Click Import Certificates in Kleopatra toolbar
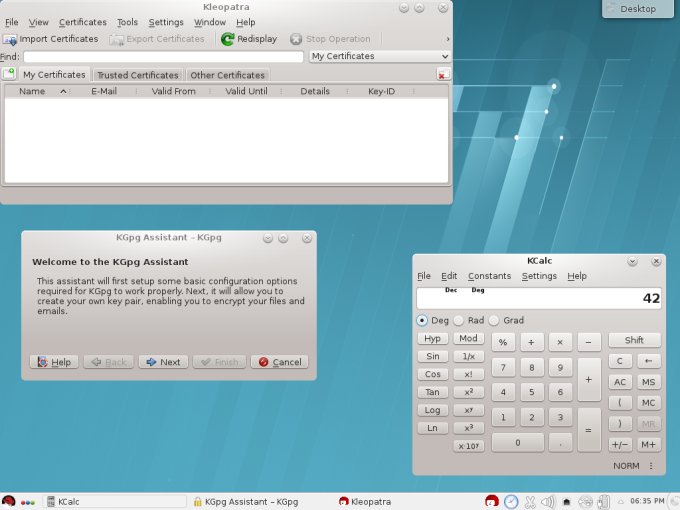The width and height of the screenshot is (680, 510). point(51,39)
